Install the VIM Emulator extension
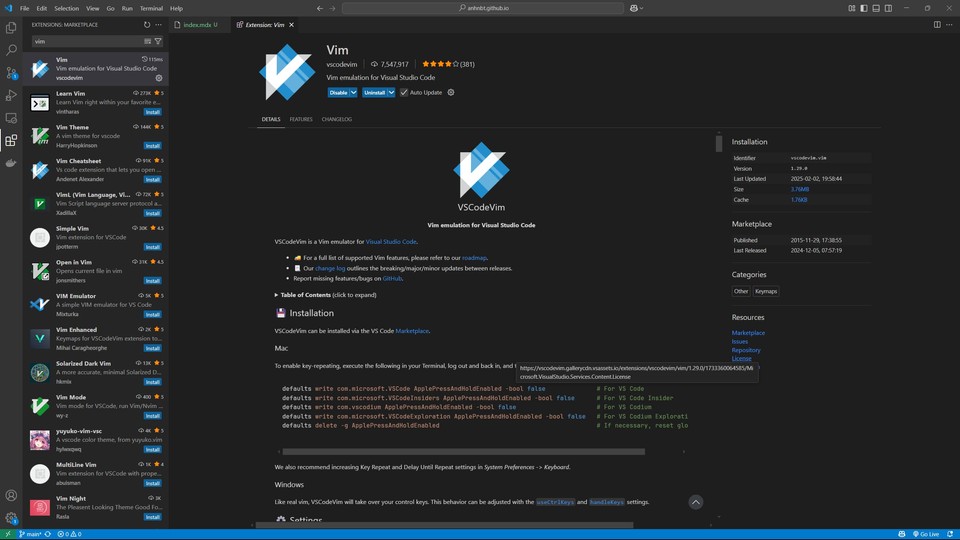Image resolution: width=960 pixels, height=540 pixels. tap(152, 315)
